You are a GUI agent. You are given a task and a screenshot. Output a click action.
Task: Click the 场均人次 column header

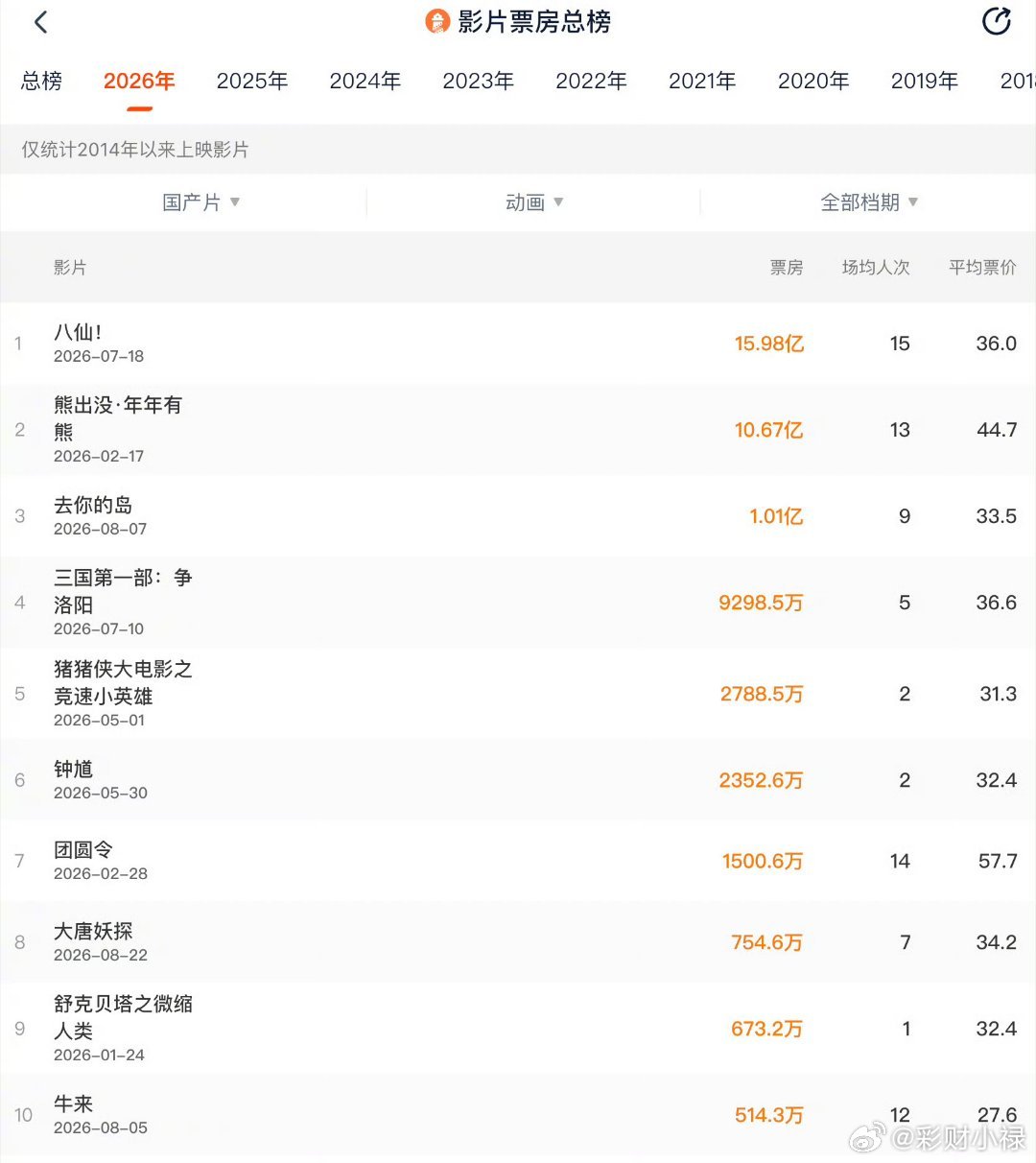tap(876, 268)
